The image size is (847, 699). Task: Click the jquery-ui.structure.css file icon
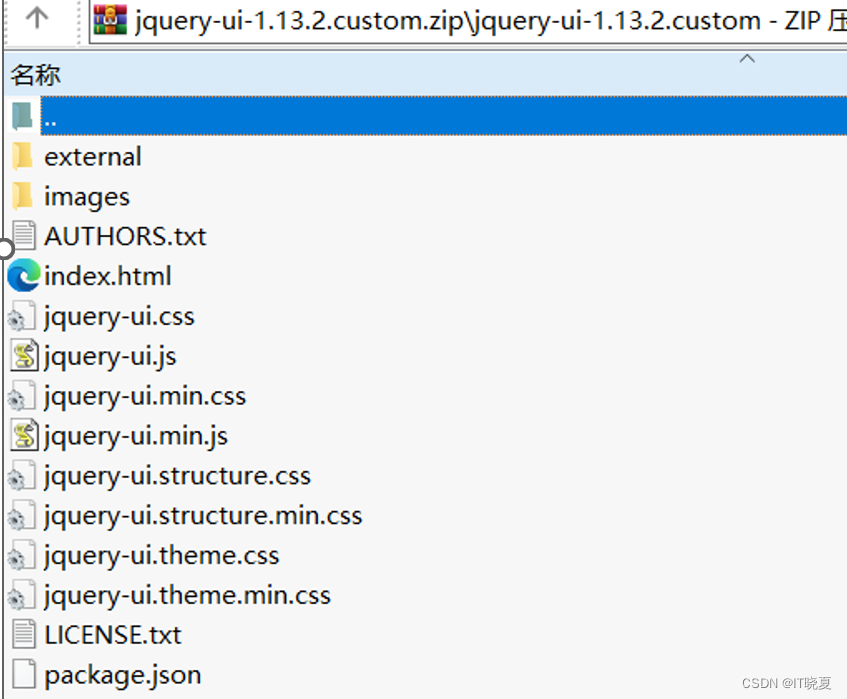(x=22, y=475)
